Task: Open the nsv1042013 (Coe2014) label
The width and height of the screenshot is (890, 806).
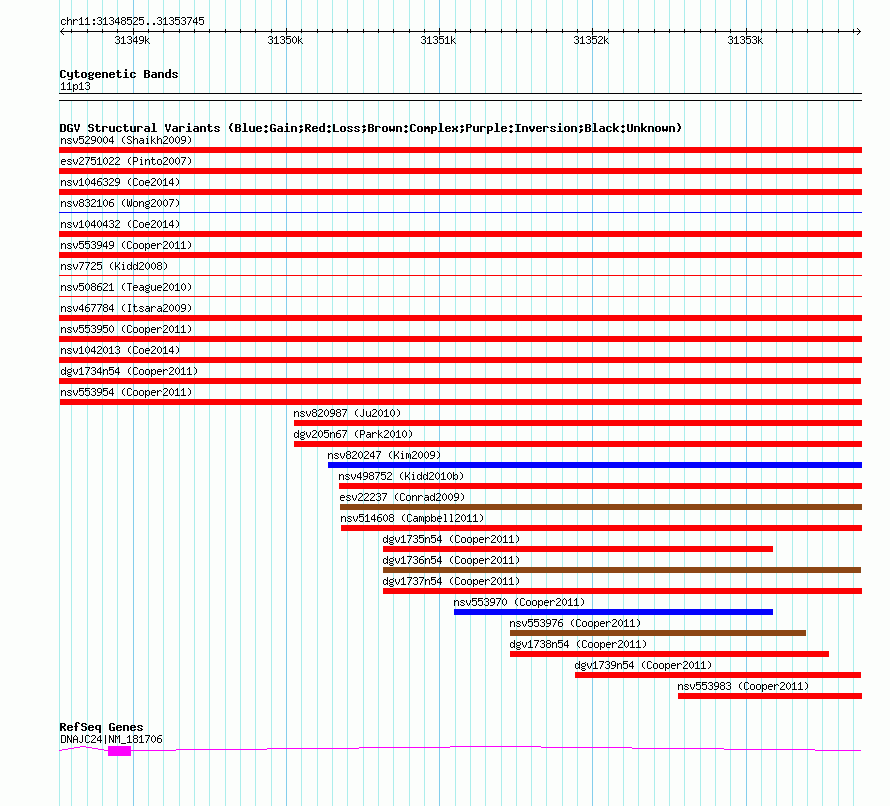Action: (x=120, y=350)
